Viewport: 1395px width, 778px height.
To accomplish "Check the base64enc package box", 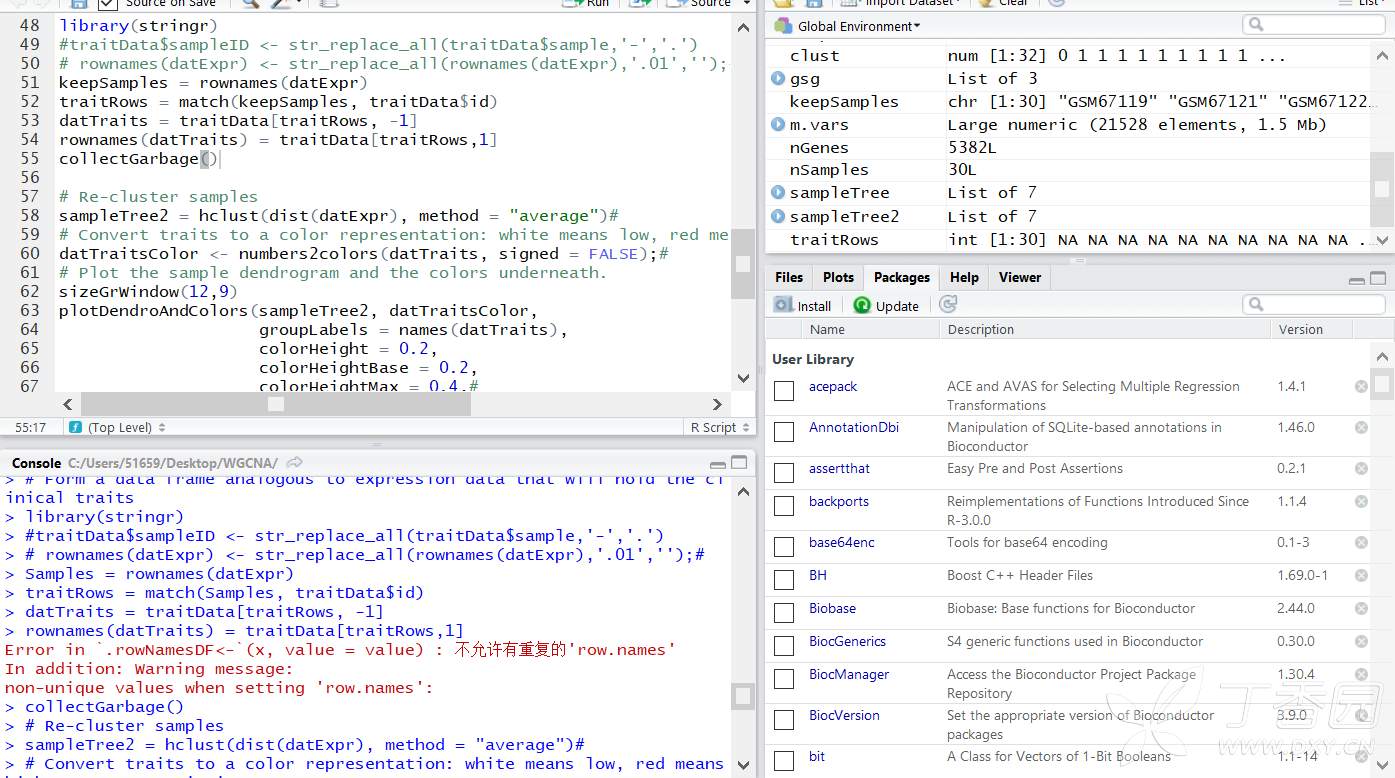I will point(784,547).
